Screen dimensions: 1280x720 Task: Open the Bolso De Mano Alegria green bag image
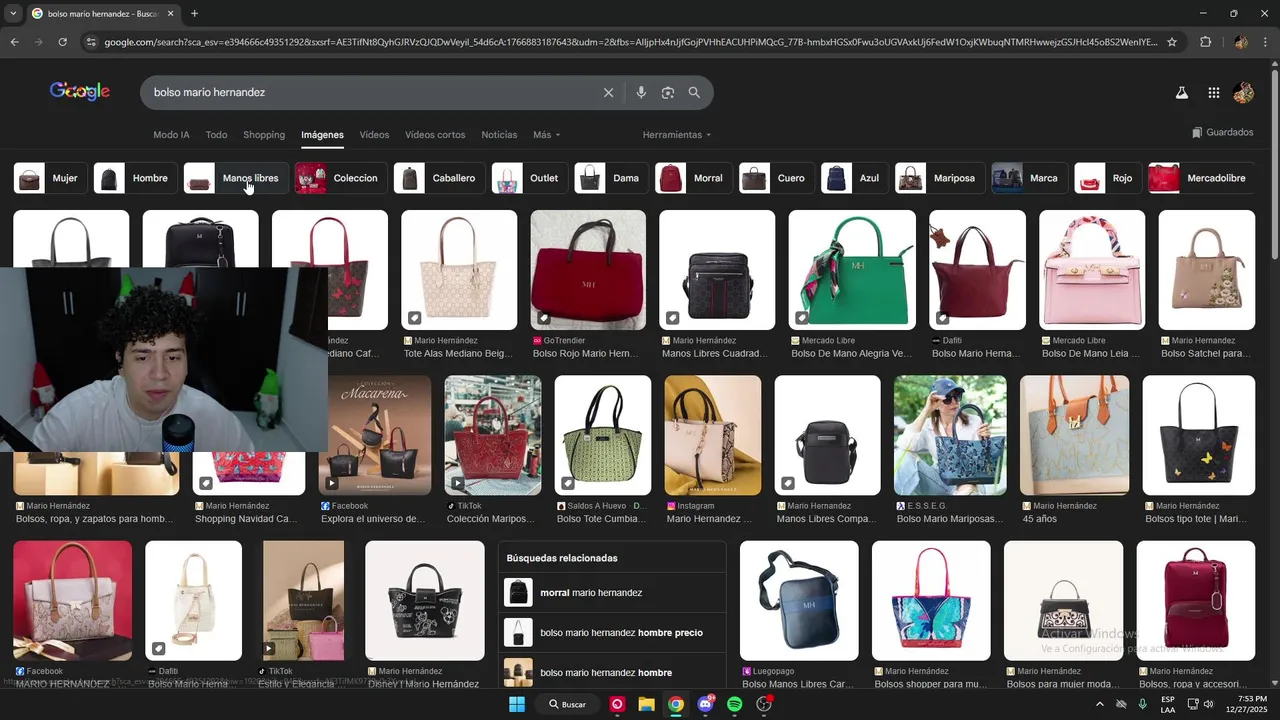point(852,270)
